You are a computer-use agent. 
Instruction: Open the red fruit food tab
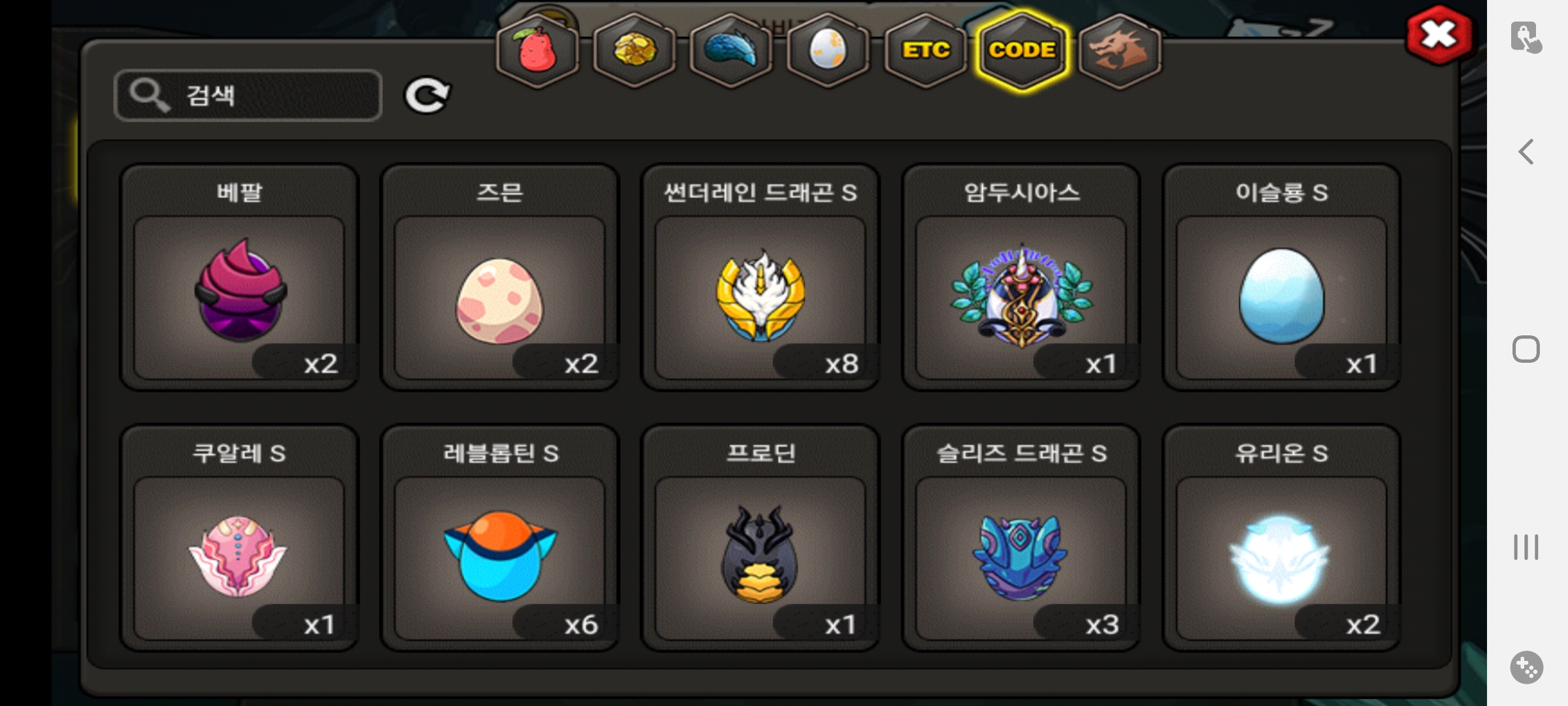click(537, 50)
